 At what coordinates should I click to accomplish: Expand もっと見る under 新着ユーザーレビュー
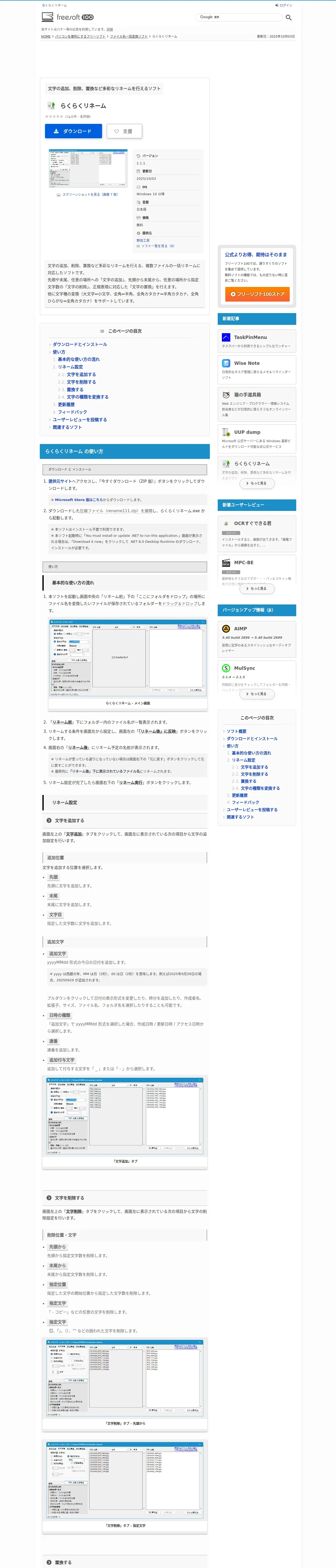pyautogui.click(x=257, y=589)
